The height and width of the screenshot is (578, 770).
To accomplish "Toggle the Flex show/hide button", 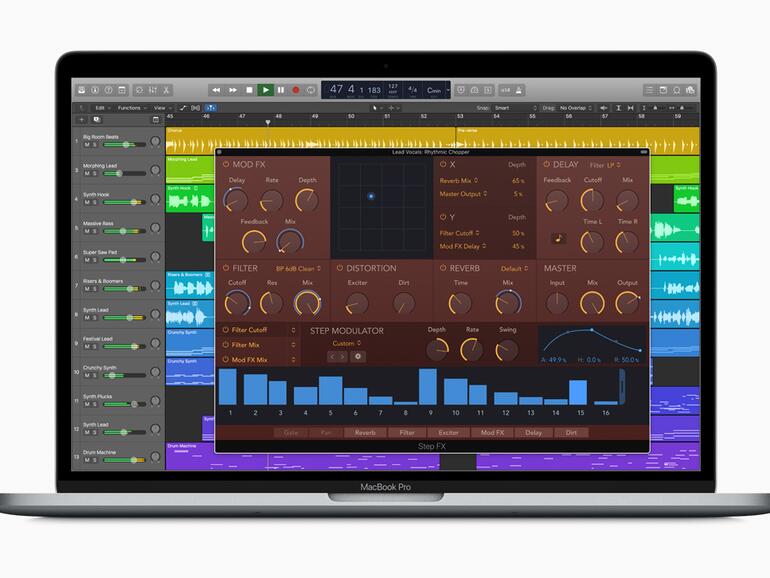I will pos(195,108).
